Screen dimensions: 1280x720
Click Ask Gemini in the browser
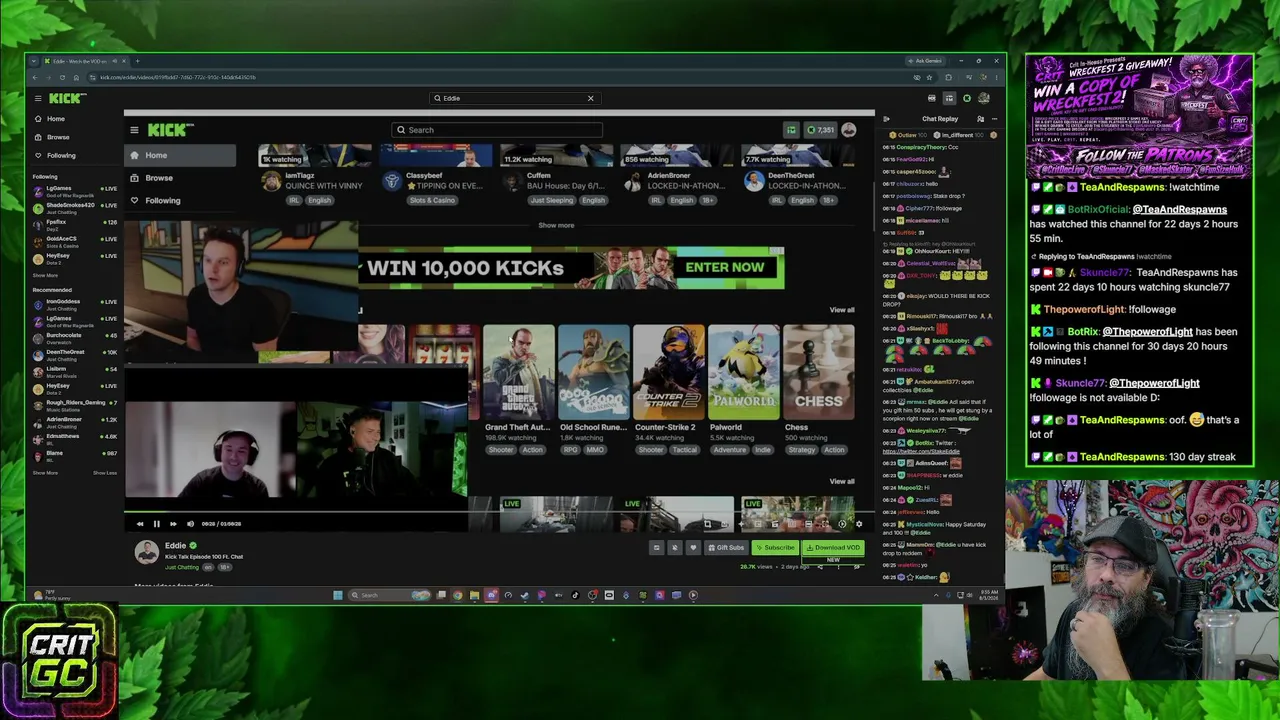925,61
